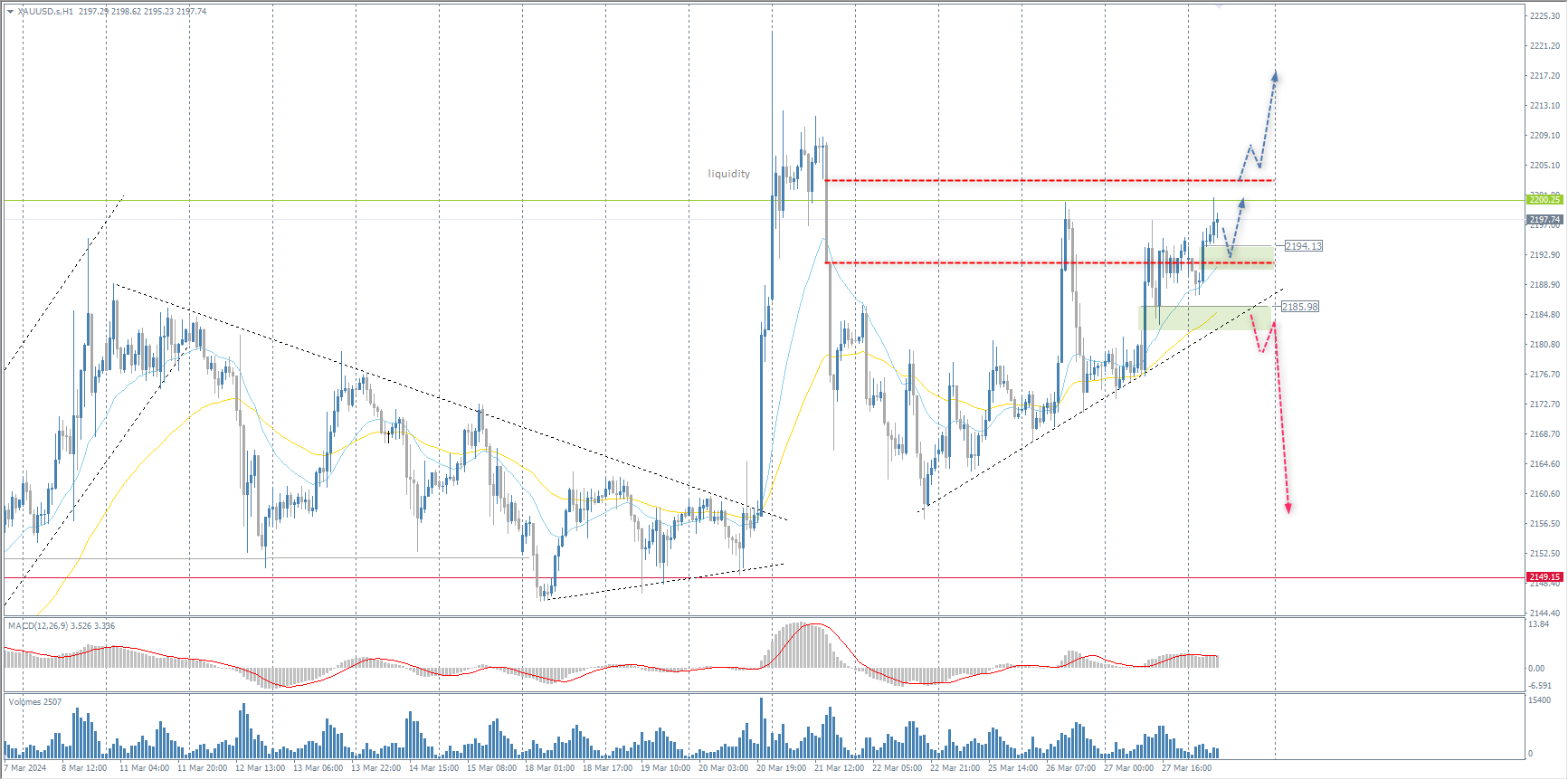Select the 'liquidity' text label on chart
1568x780 pixels.
[728, 174]
